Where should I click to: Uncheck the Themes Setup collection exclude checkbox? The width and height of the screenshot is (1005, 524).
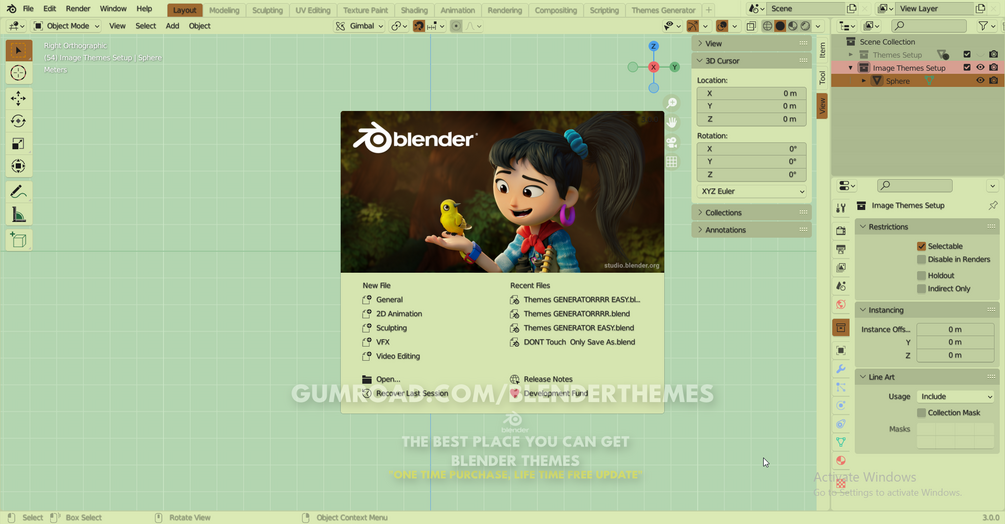click(x=967, y=54)
